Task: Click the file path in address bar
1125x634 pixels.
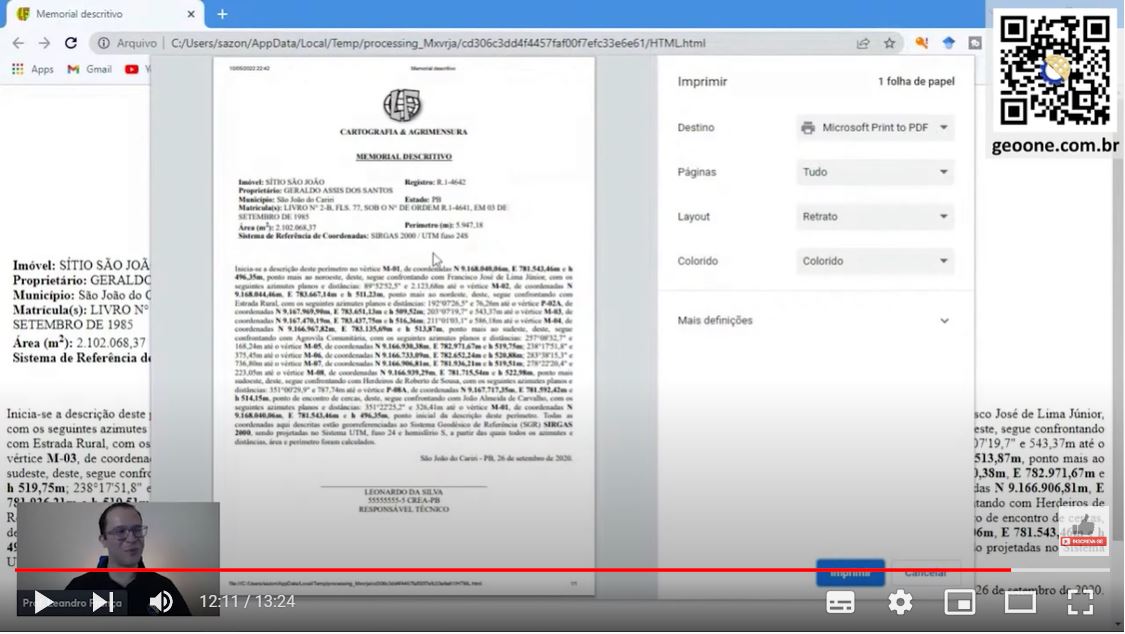Action: [x=438, y=43]
